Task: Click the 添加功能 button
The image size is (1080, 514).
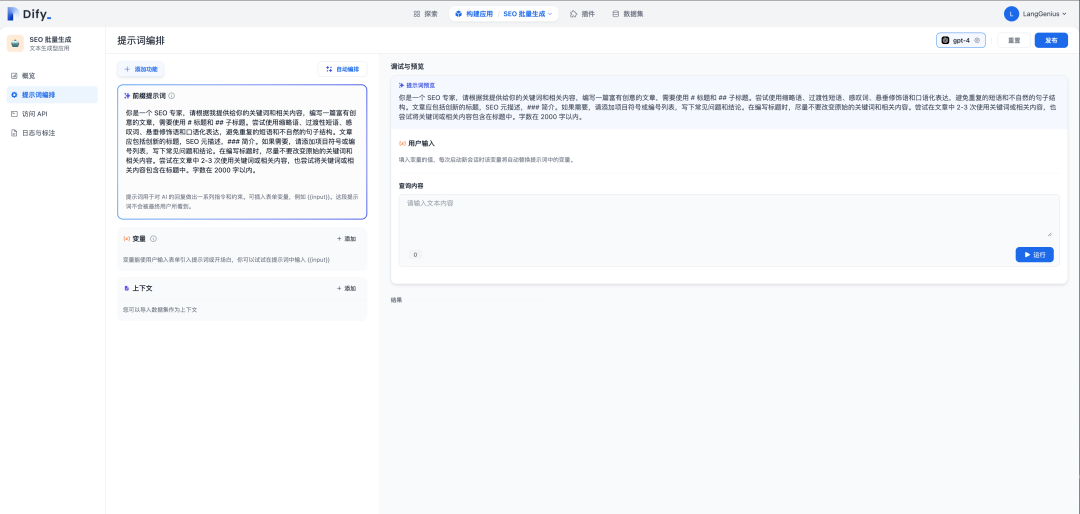Action: pyautogui.click(x=141, y=69)
